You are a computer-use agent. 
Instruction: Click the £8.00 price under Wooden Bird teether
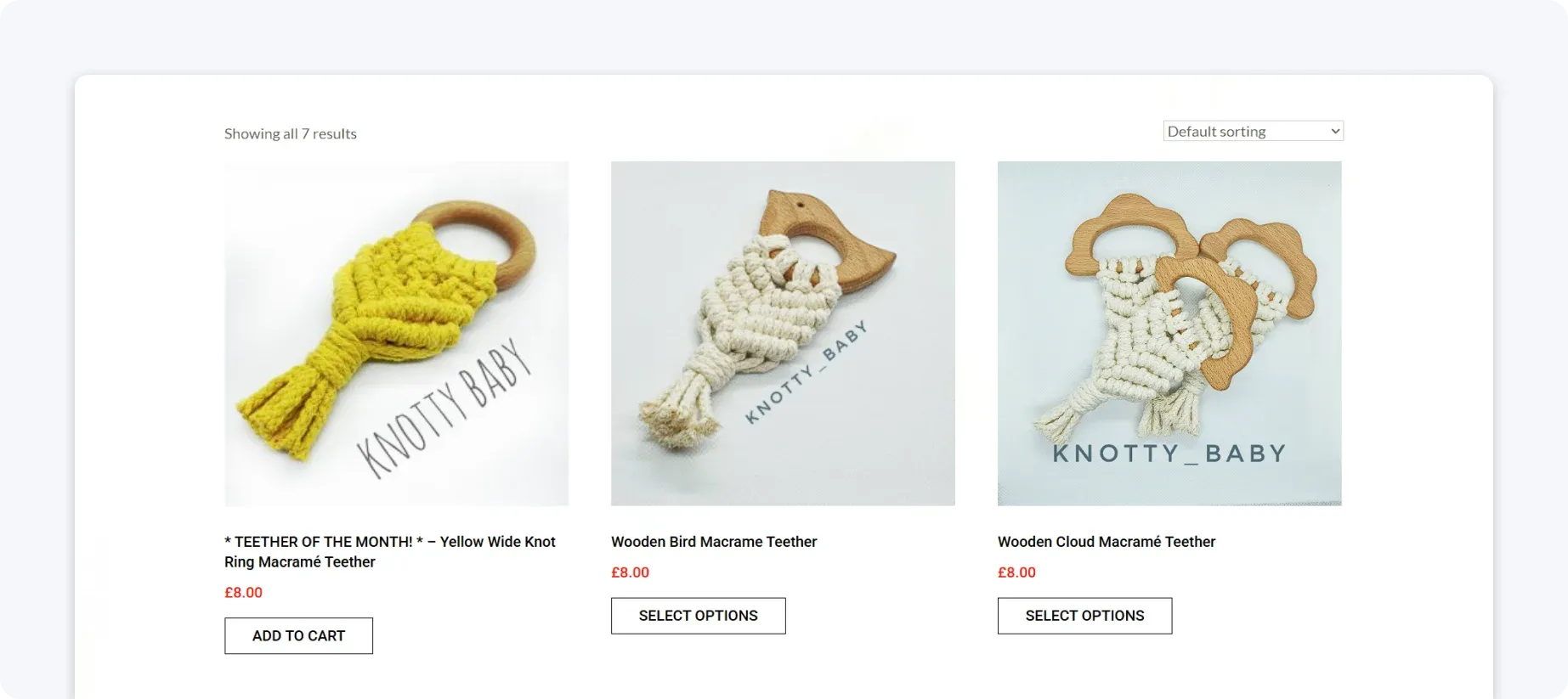click(630, 572)
